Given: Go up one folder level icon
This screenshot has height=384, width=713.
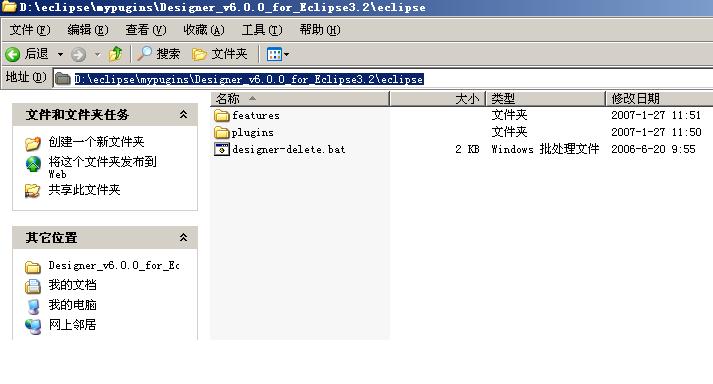Looking at the screenshot, I should (x=115, y=54).
